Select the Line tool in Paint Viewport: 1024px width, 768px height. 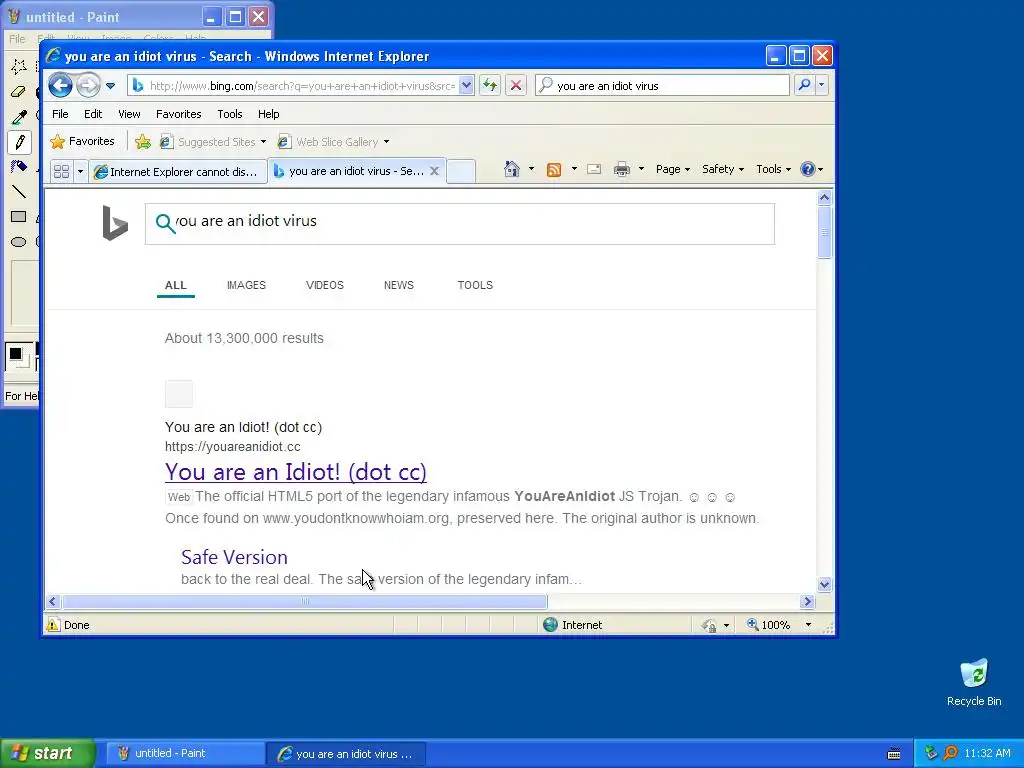click(19, 191)
